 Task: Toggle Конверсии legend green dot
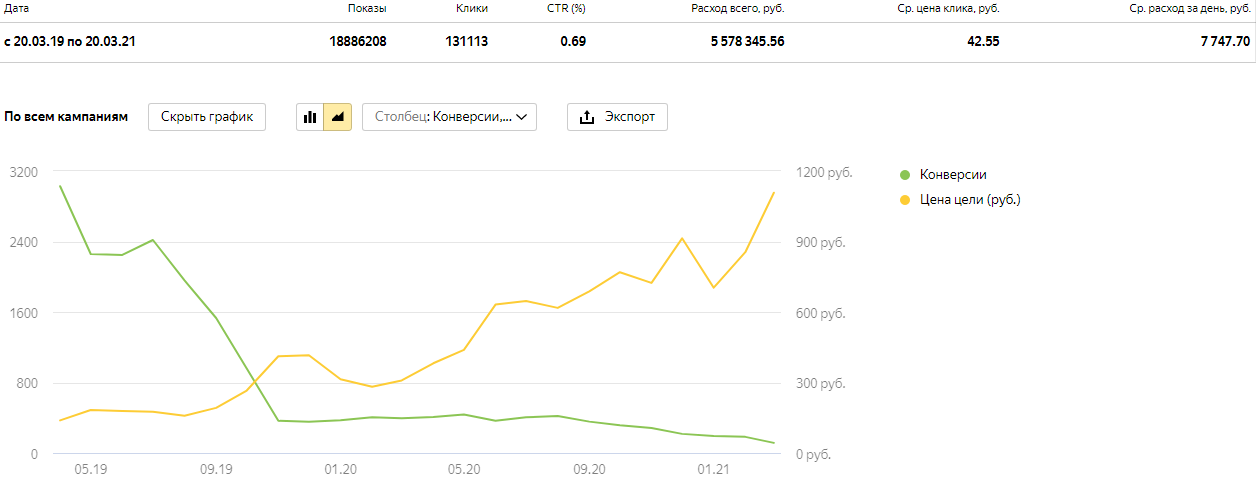[906, 175]
